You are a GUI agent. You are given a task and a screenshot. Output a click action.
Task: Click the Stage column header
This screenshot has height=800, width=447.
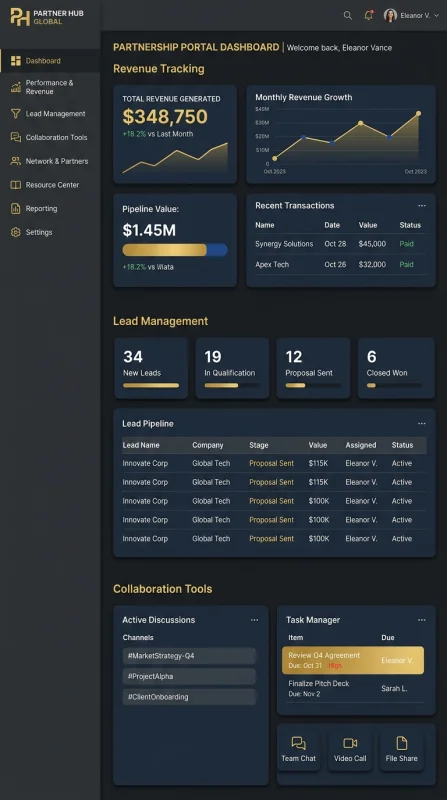point(259,445)
